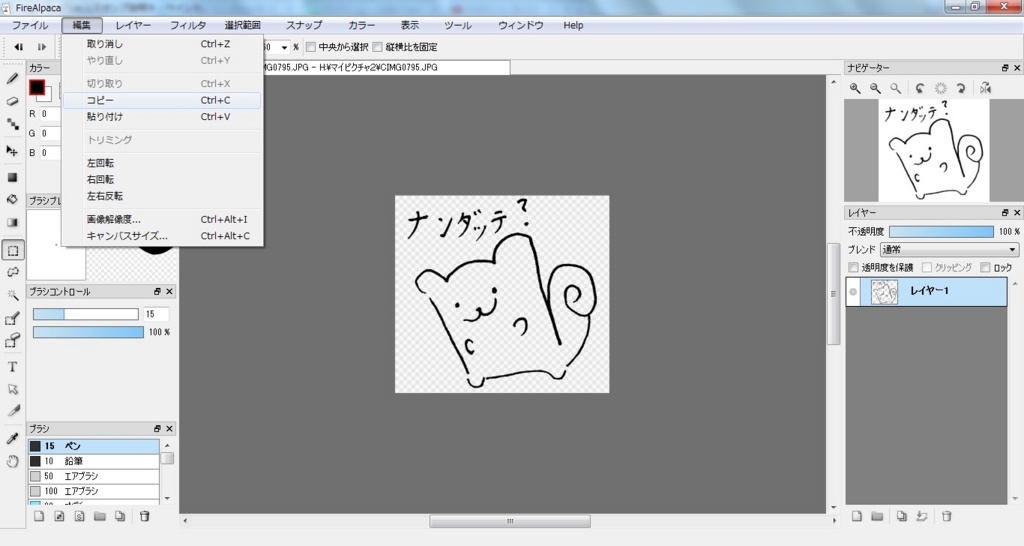This screenshot has width=1024, height=546.
Task: Choose キャンバスサイズ... from the edit menu
Action: tap(162, 236)
